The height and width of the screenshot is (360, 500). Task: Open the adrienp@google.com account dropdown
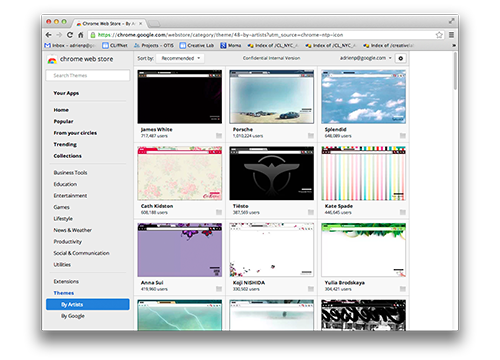pyautogui.click(x=366, y=58)
